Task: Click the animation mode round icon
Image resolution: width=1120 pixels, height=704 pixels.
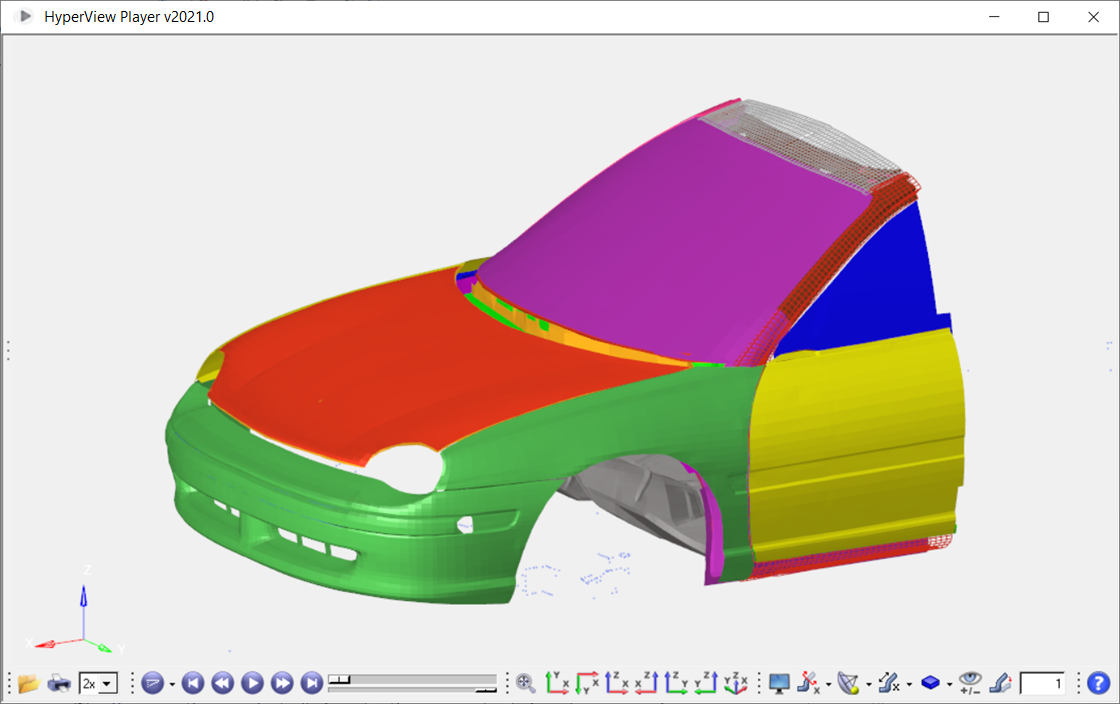Action: (152, 683)
